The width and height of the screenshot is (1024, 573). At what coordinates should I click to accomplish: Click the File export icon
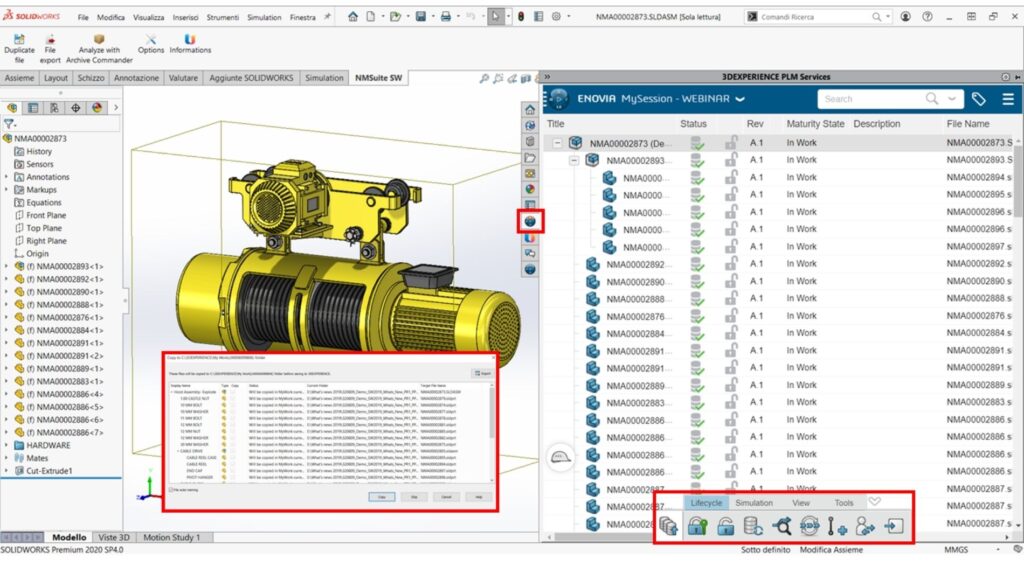(50, 38)
